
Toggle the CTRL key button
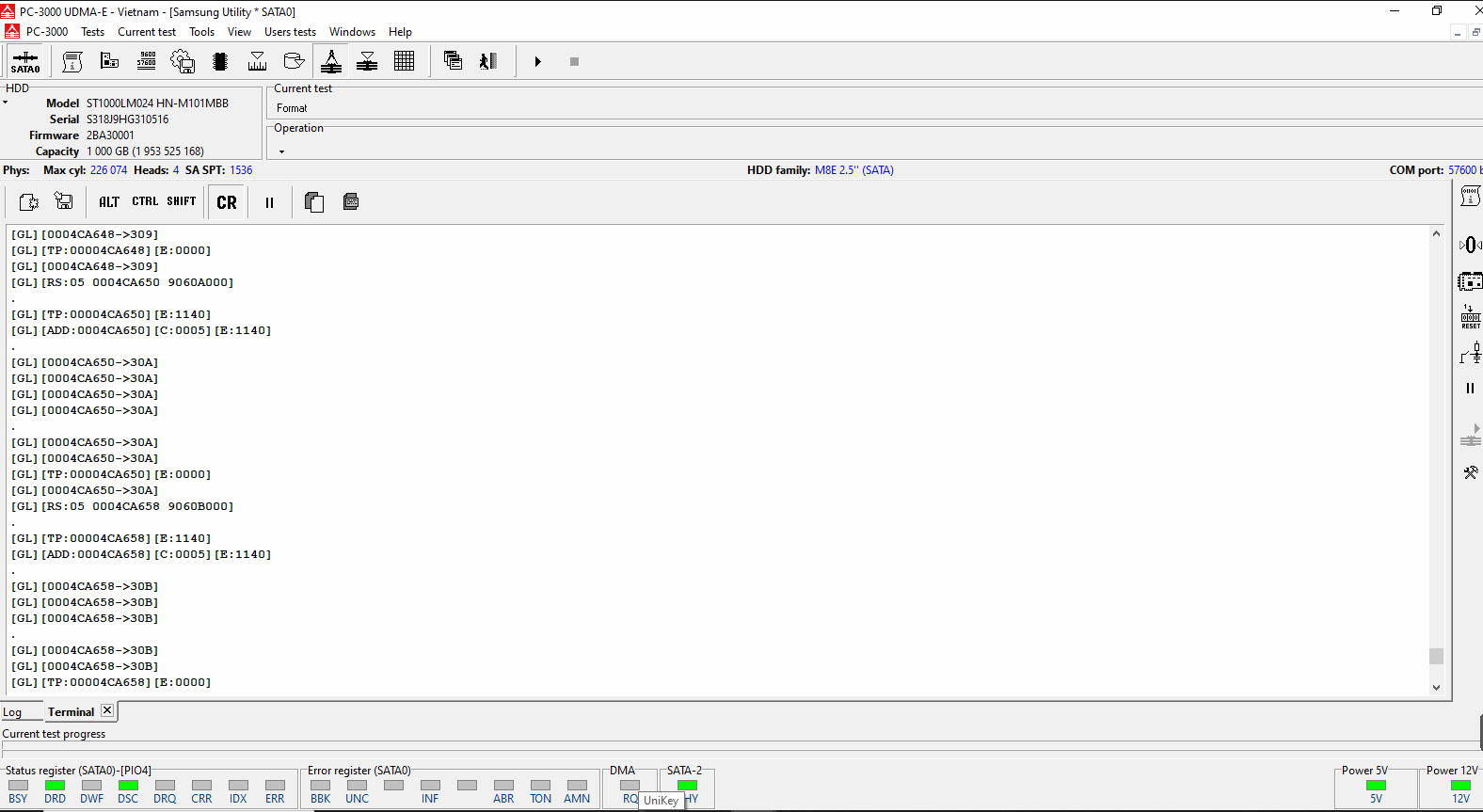pyautogui.click(x=145, y=202)
